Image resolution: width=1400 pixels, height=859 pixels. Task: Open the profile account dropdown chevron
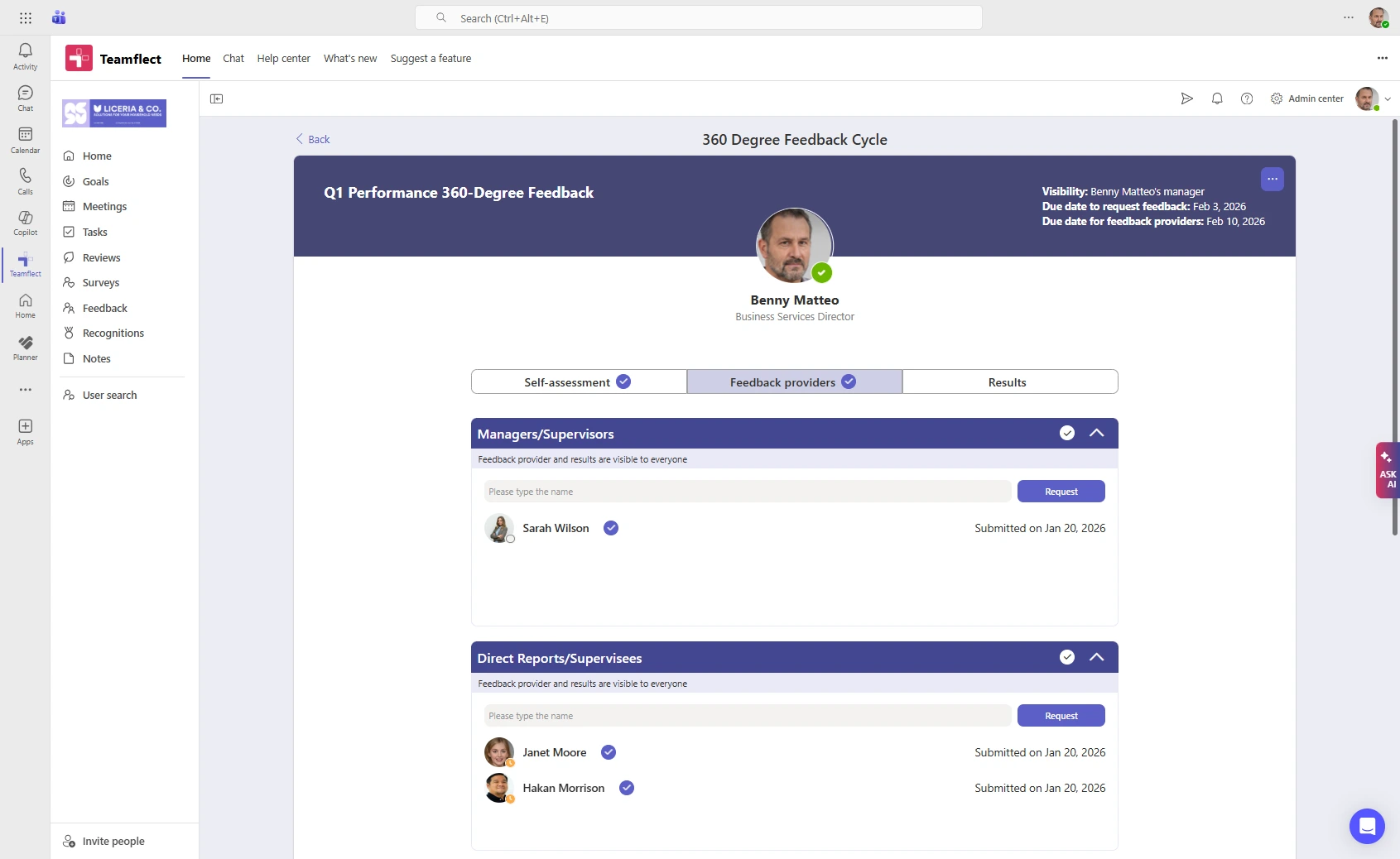click(1388, 98)
